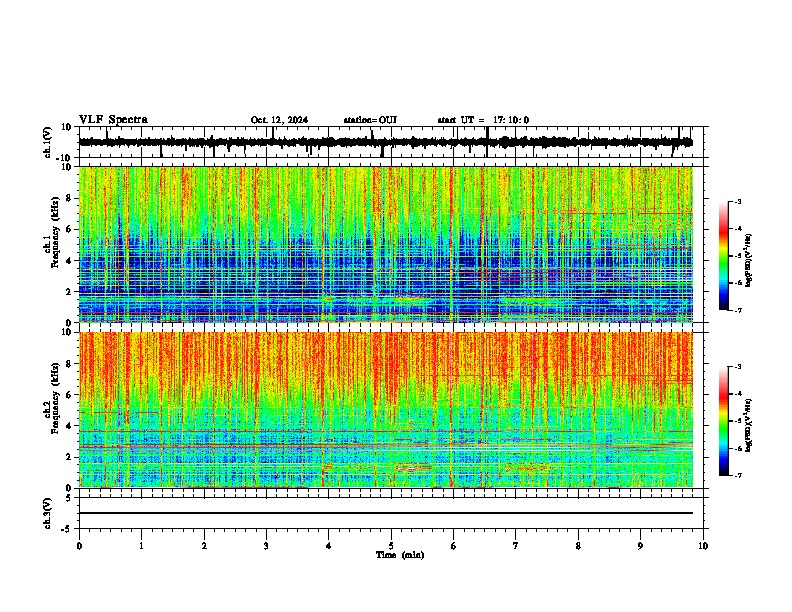Click tick label "6" on the Time axis
Image resolution: width=792 pixels, height=612 pixels.
coord(454,546)
